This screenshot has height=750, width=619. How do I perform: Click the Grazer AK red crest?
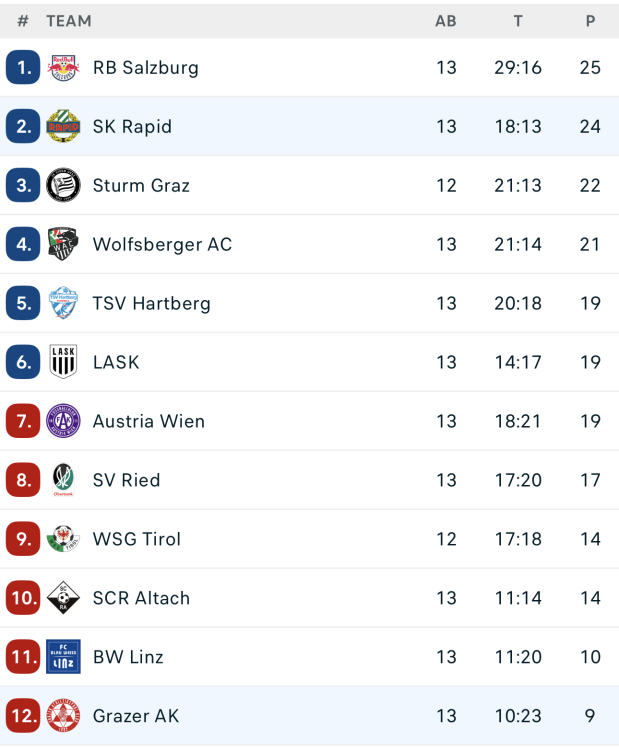(x=63, y=716)
